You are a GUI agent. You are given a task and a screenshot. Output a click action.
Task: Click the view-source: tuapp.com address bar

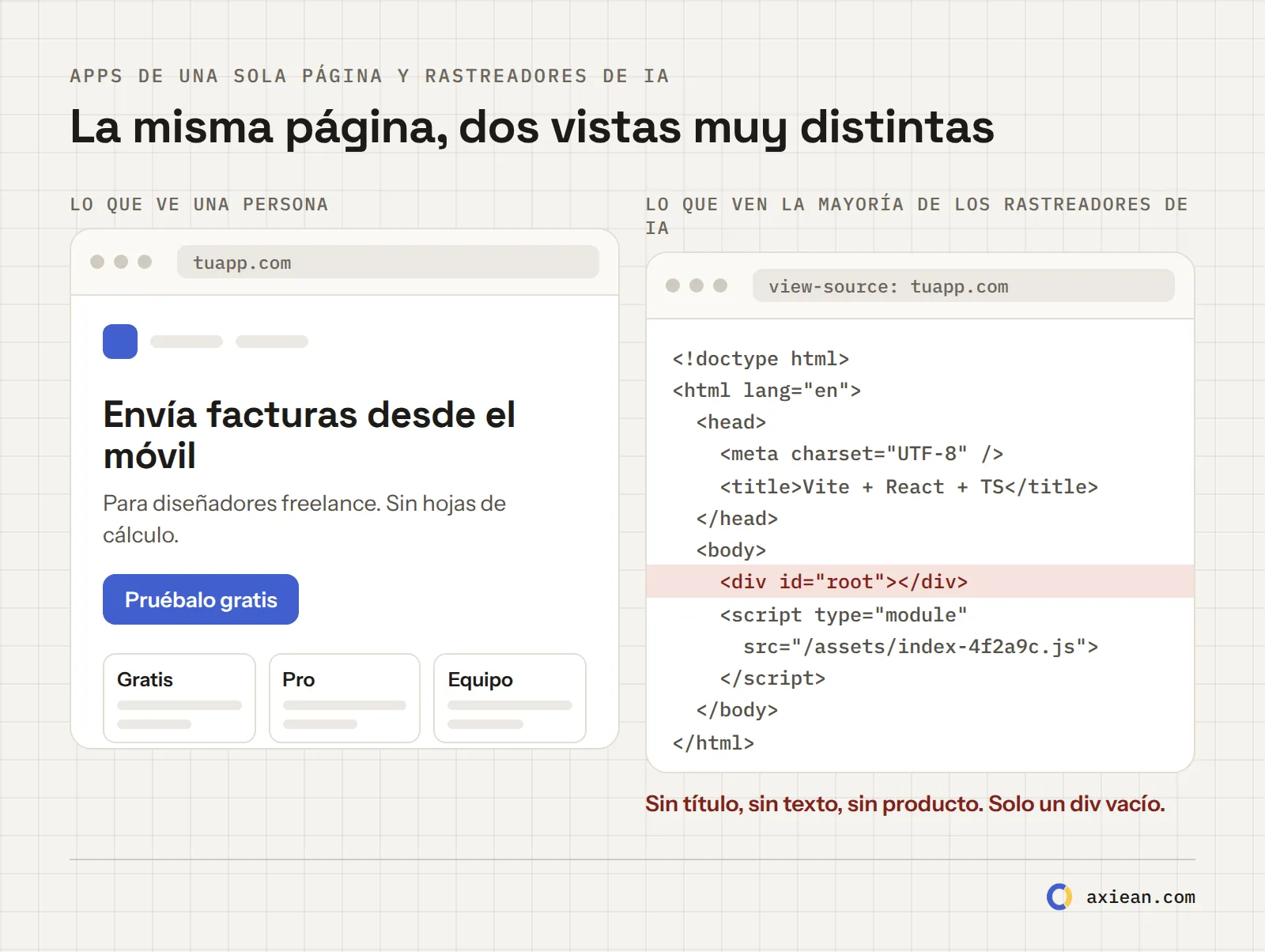tap(963, 285)
